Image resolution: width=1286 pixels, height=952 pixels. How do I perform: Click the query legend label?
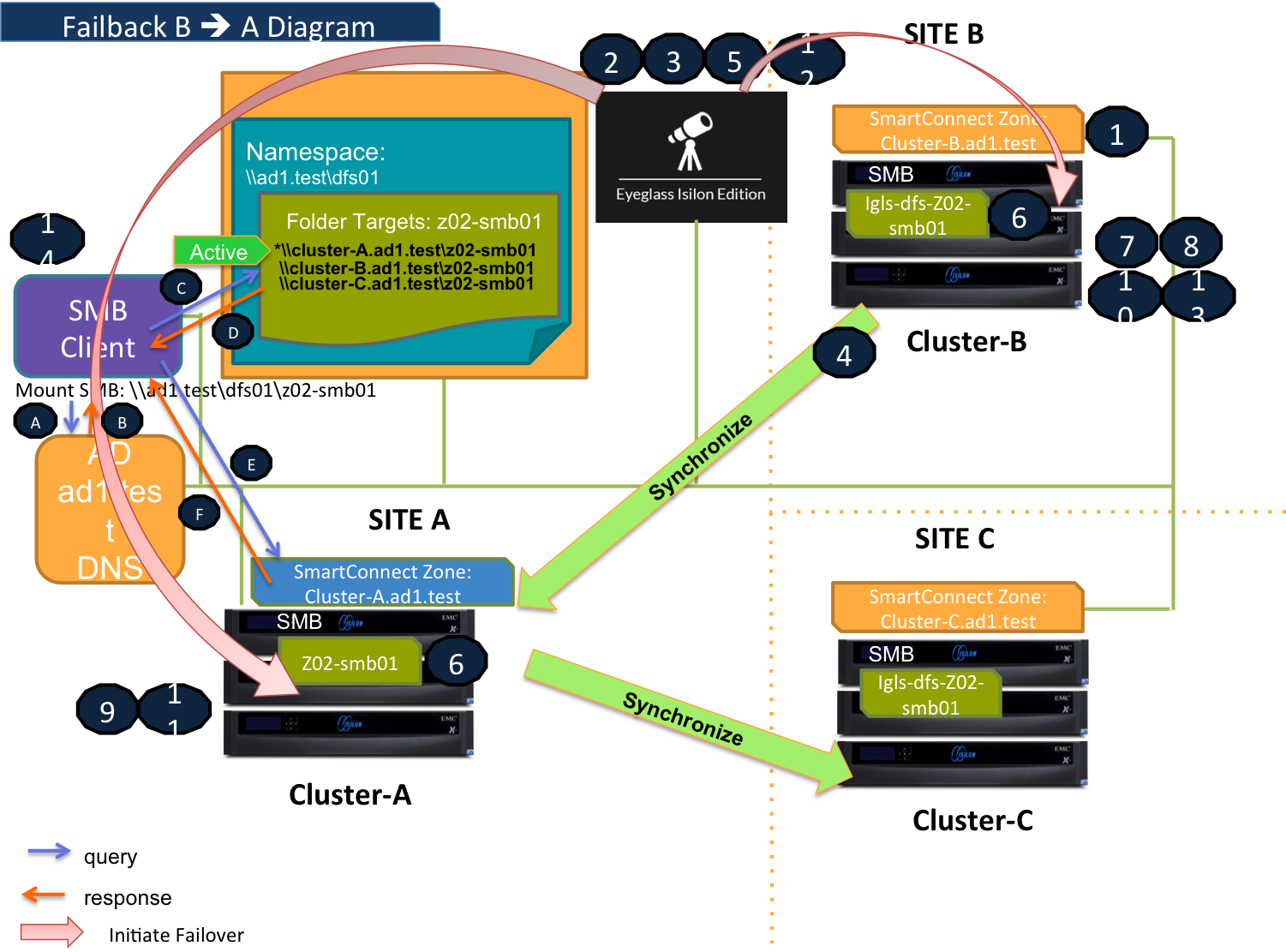(x=111, y=857)
